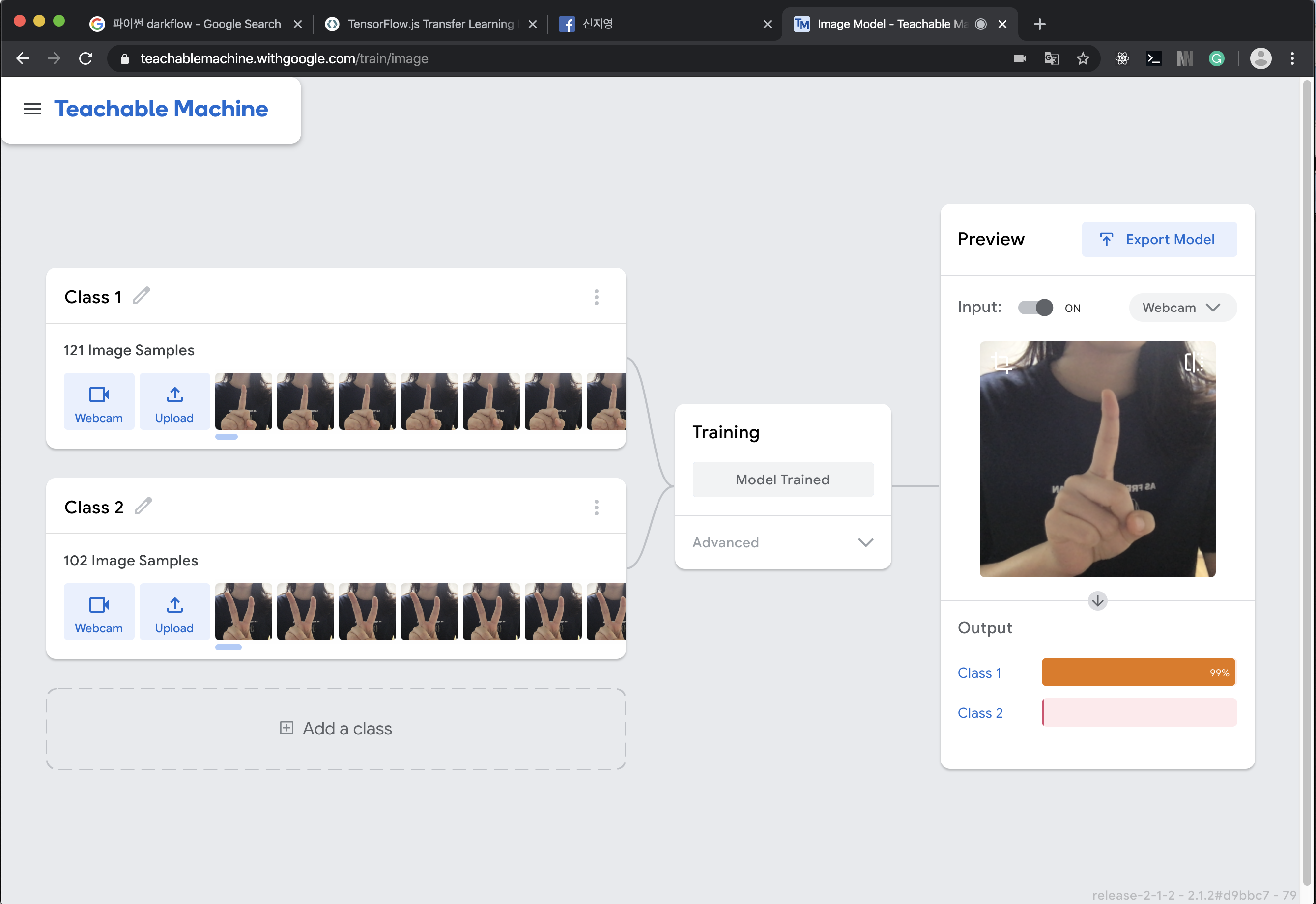Click the Class 1 orange output bar
The width and height of the screenshot is (1316, 904).
pyautogui.click(x=1138, y=672)
